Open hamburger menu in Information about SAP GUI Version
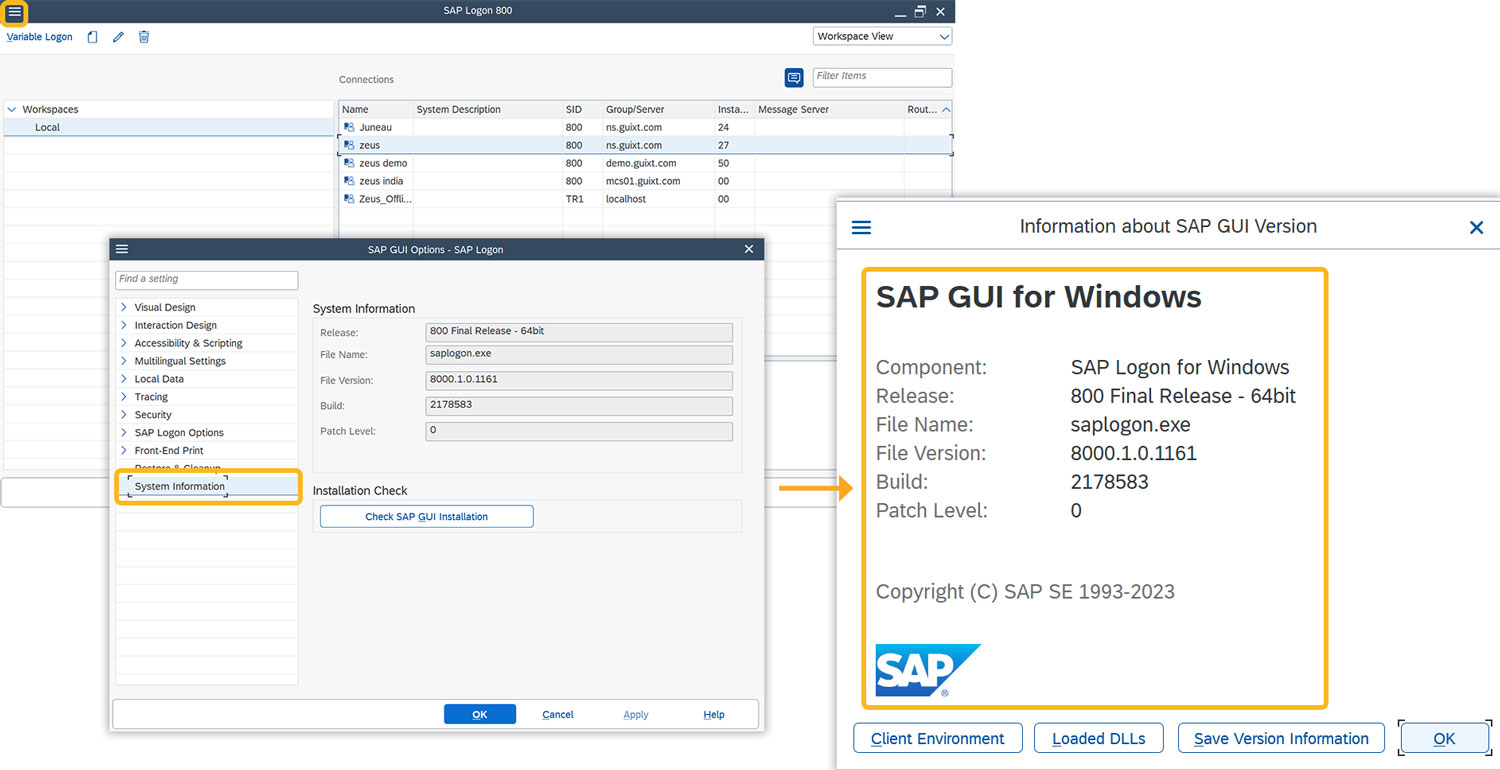This screenshot has width=1500, height=770. tap(861, 227)
